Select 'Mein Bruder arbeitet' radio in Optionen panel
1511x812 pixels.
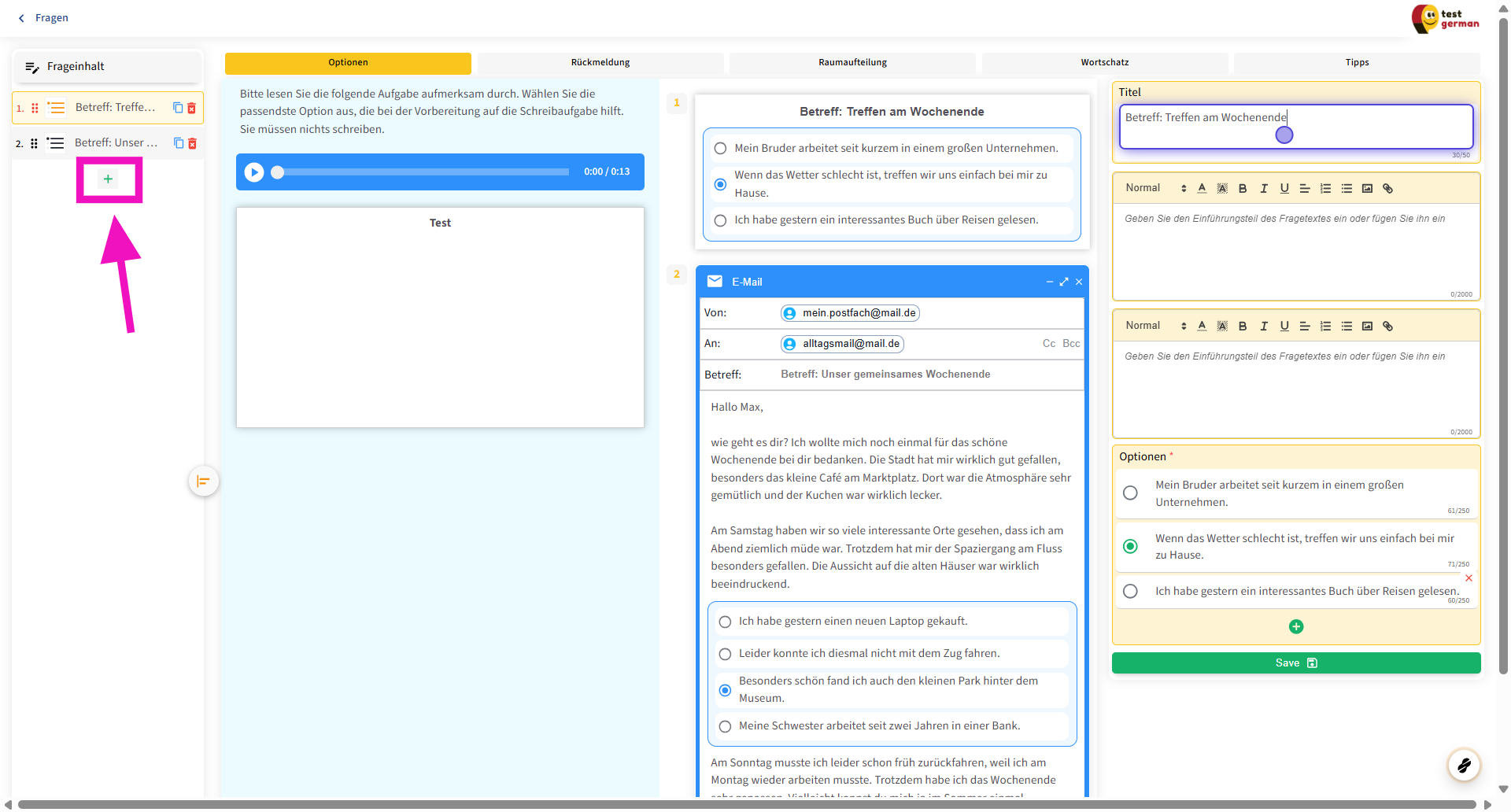coord(1130,493)
